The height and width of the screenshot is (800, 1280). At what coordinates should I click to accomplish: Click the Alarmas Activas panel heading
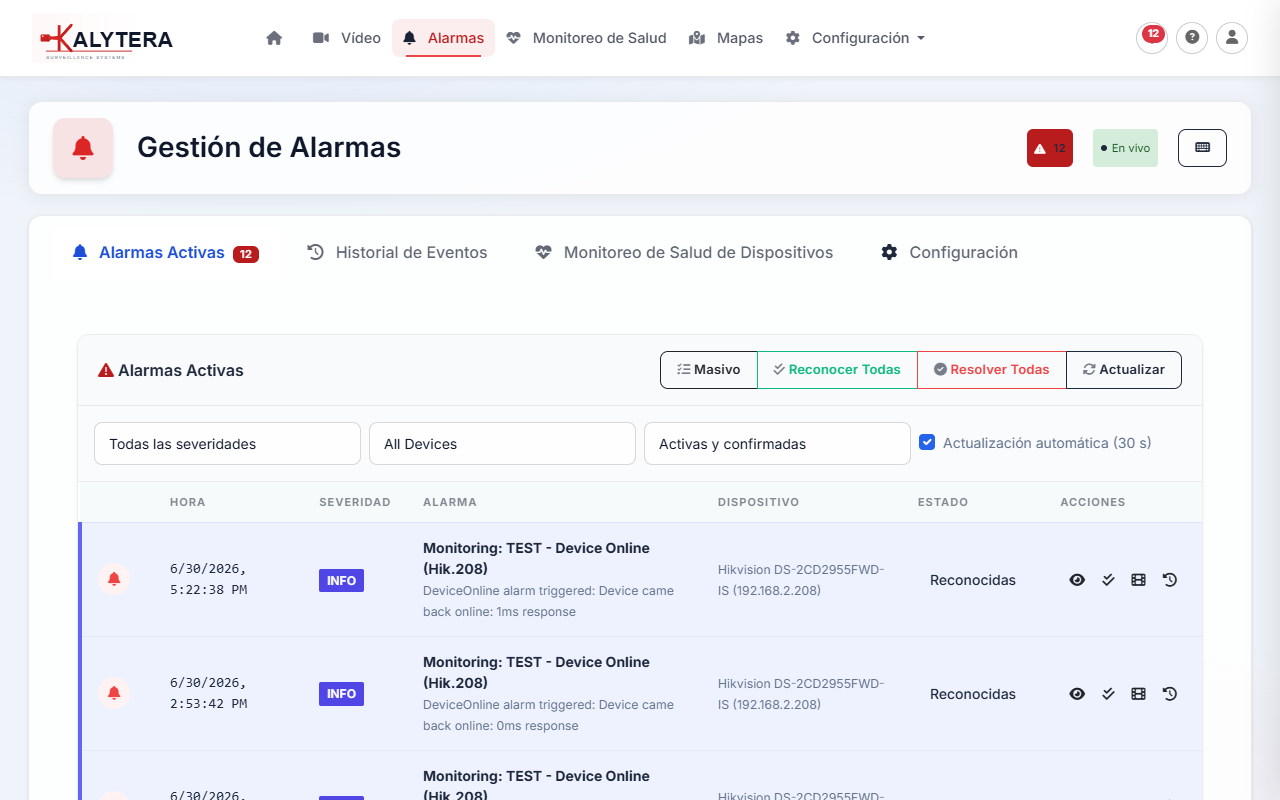click(171, 370)
